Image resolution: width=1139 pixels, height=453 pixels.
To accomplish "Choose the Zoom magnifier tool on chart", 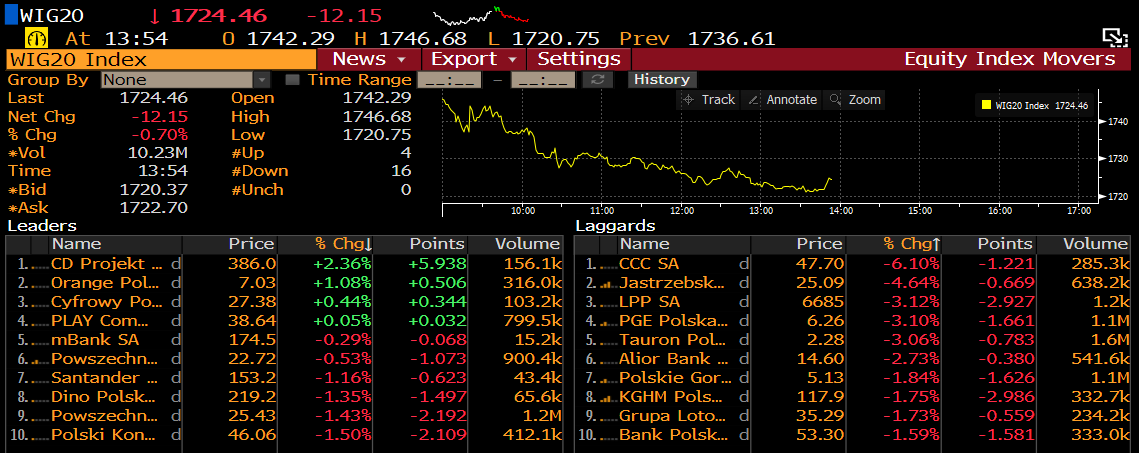I will 856,99.
